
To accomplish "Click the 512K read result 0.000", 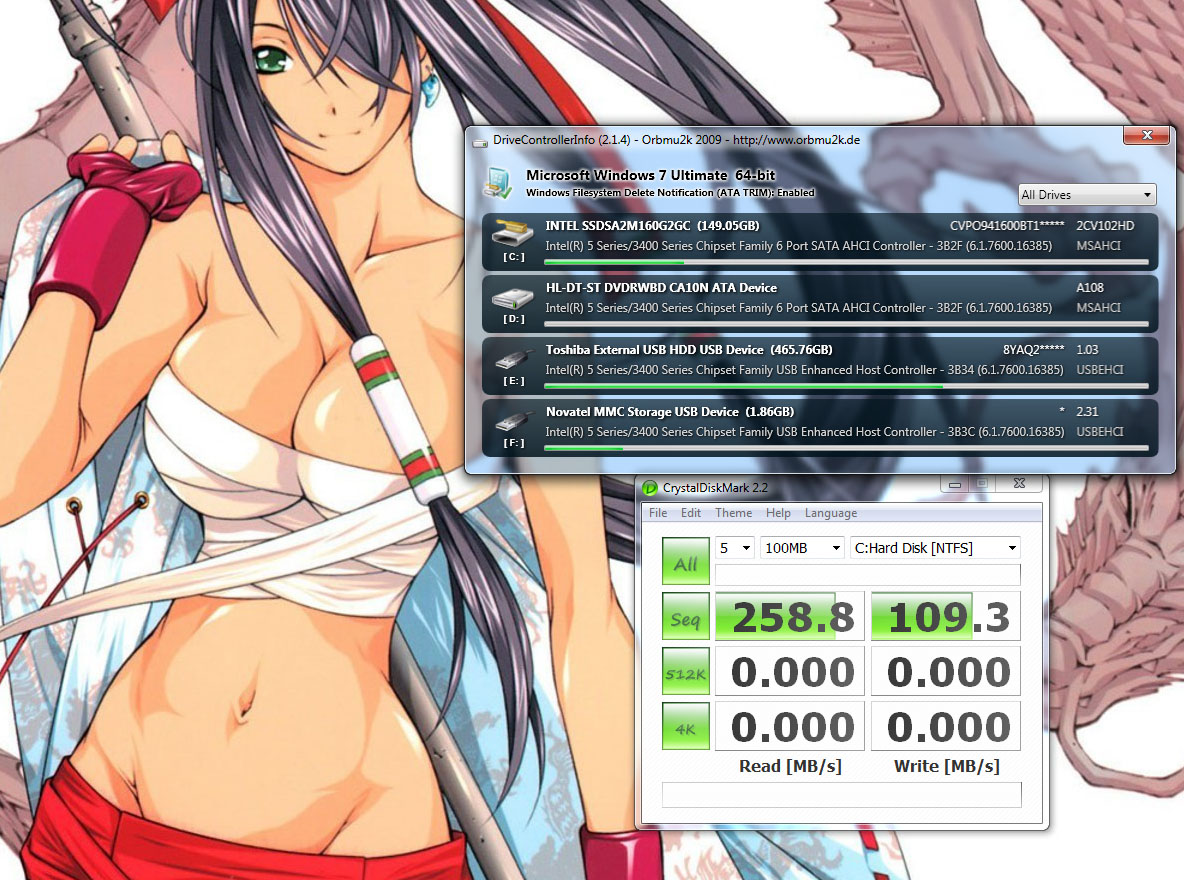I will coord(789,672).
